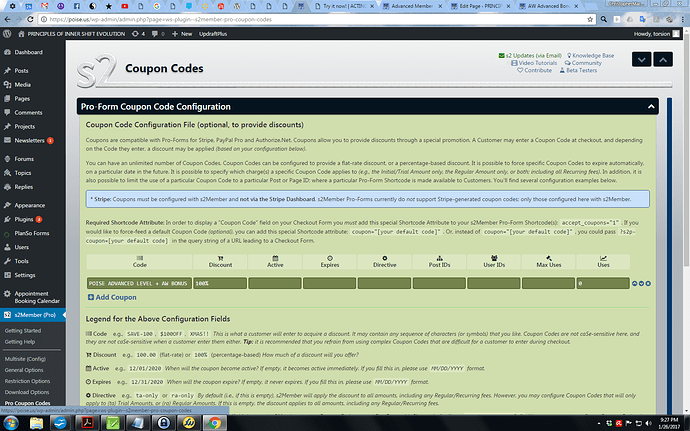Open Getting Help submenu item
Viewport: 690px width, 431px height.
pos(20,342)
